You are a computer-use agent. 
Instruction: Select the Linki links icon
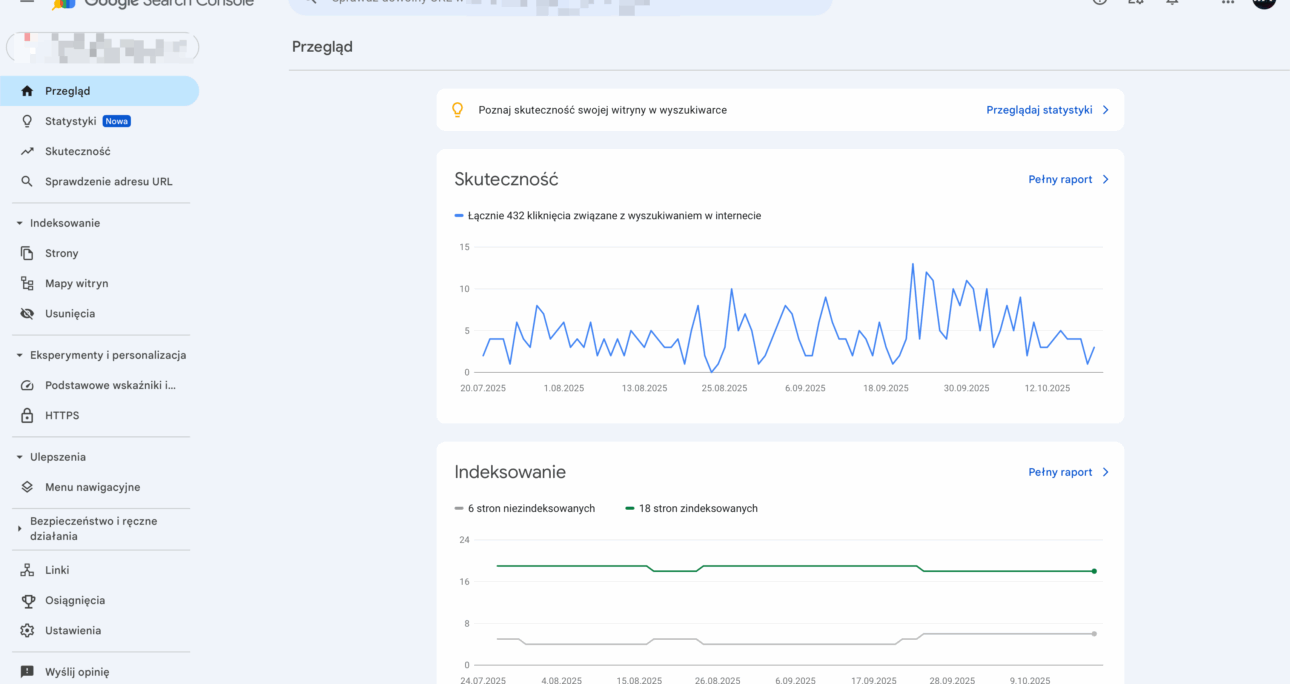pos(25,569)
